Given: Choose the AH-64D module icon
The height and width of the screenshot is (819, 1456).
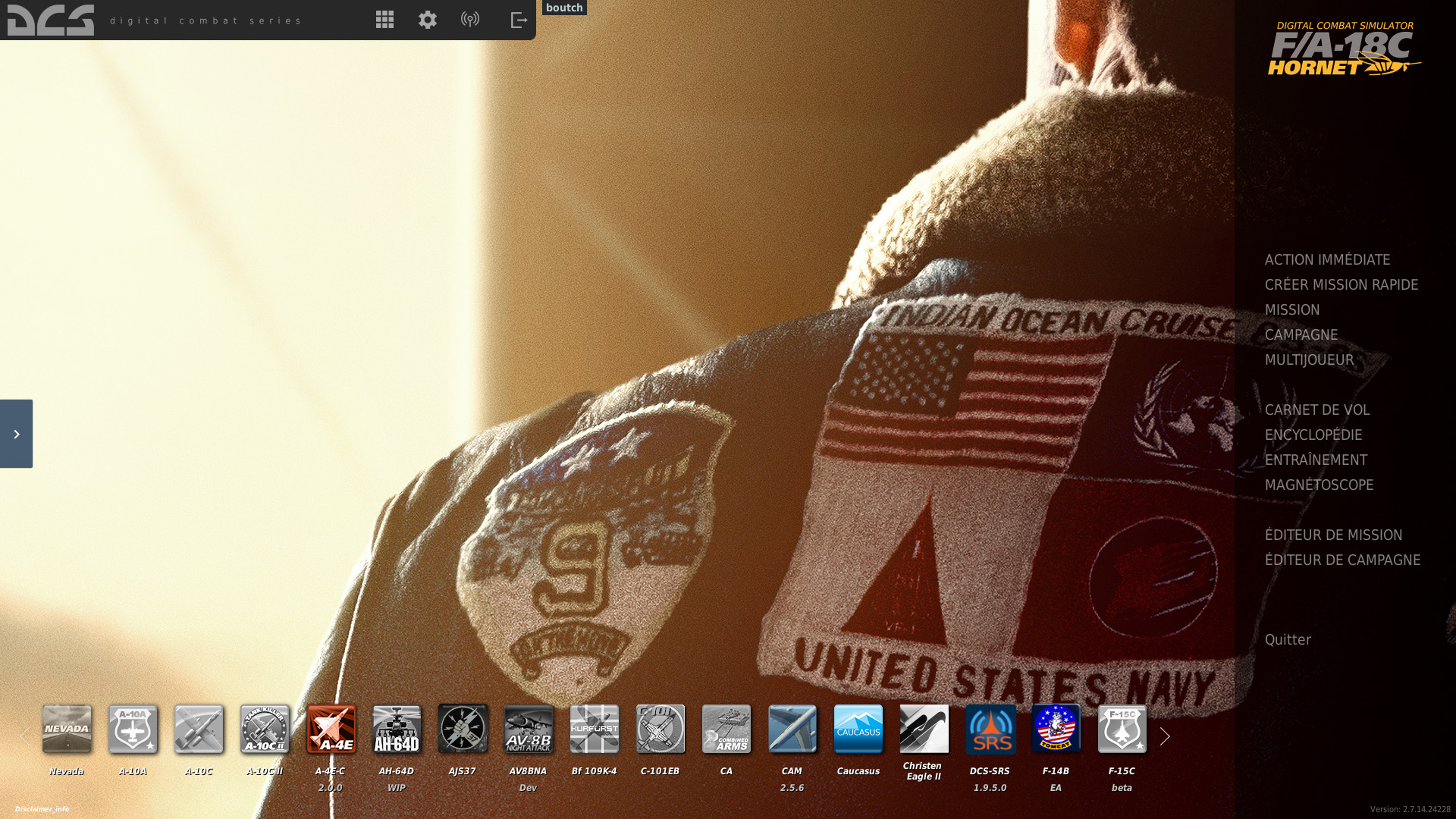Looking at the screenshot, I should click(397, 729).
